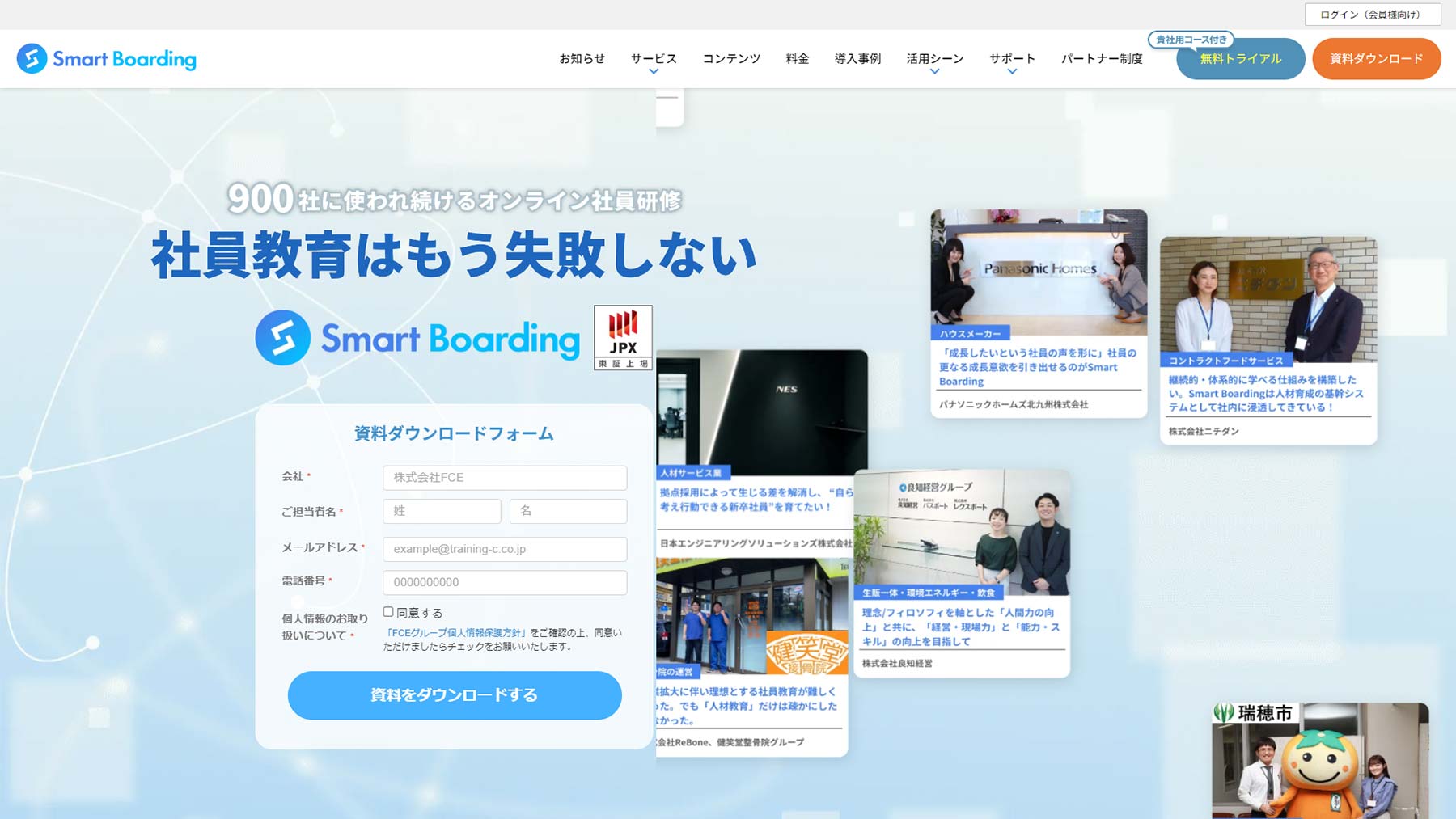Click 株式会社良知経営 company name
This screenshot has width=1456, height=819.
pyautogui.click(x=897, y=663)
